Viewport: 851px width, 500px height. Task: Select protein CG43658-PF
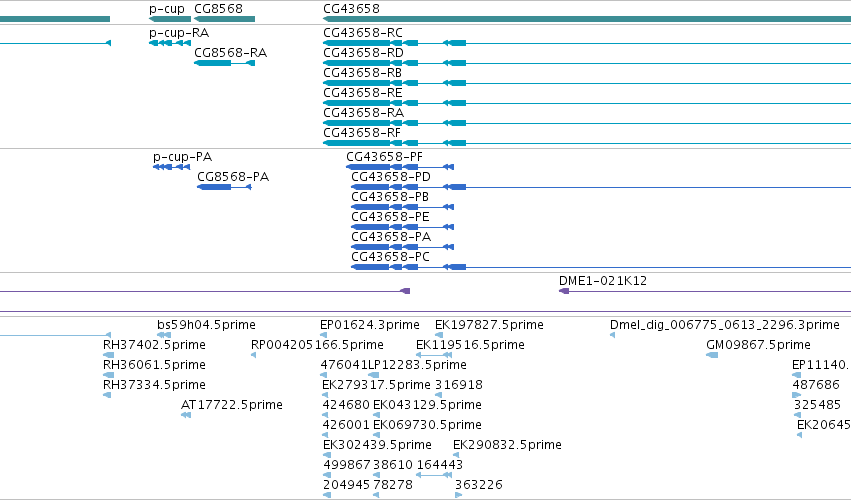pyautogui.click(x=384, y=157)
